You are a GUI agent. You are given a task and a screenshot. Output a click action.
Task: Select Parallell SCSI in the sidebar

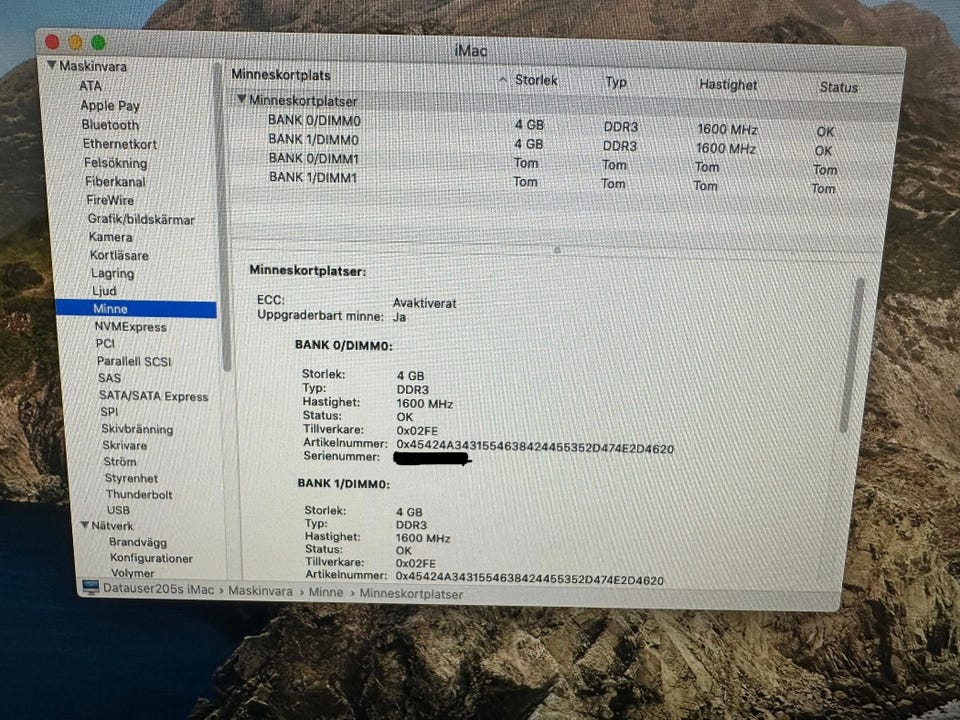tap(134, 361)
